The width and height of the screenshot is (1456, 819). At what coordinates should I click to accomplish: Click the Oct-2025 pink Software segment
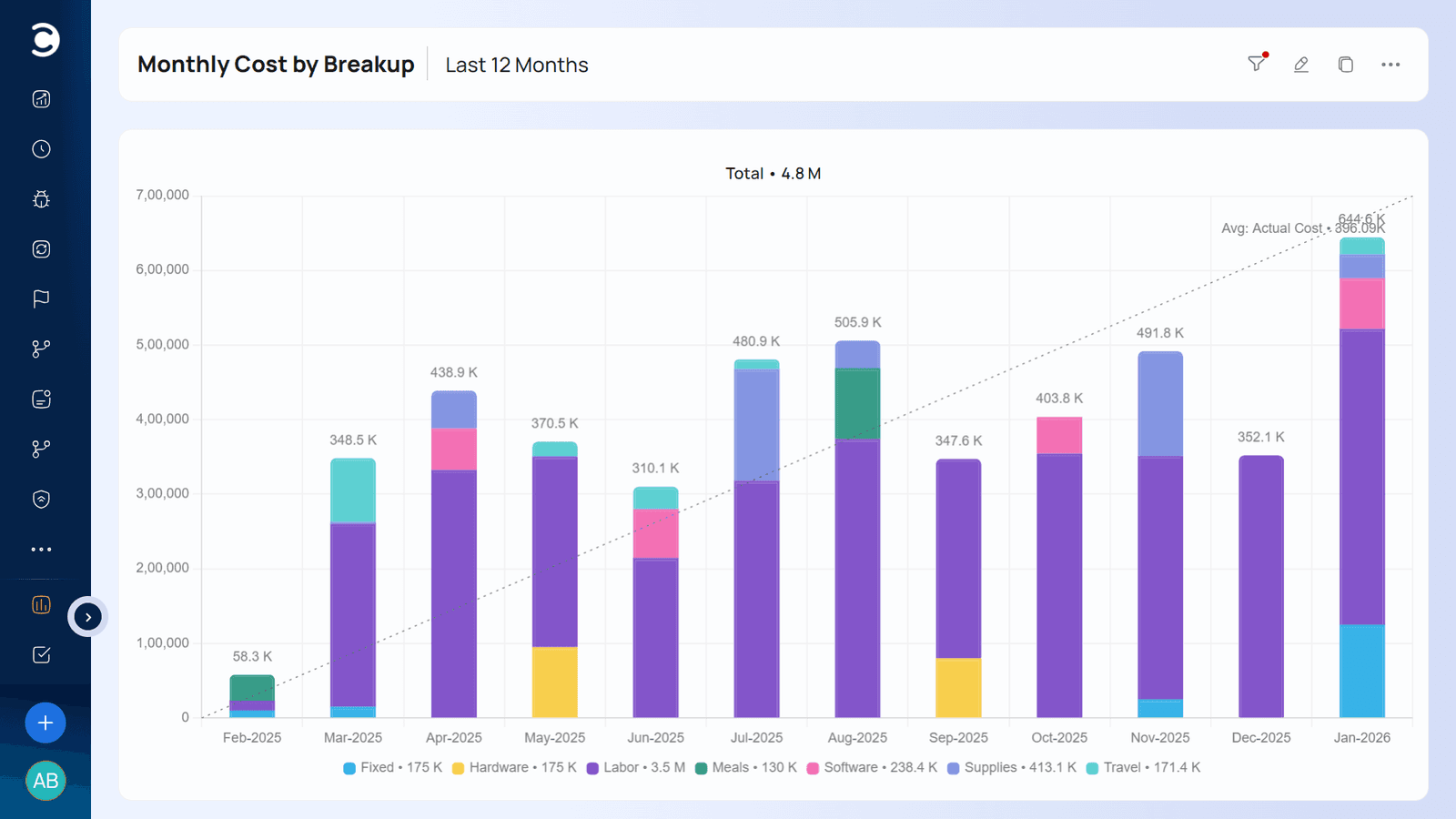pos(1059,436)
